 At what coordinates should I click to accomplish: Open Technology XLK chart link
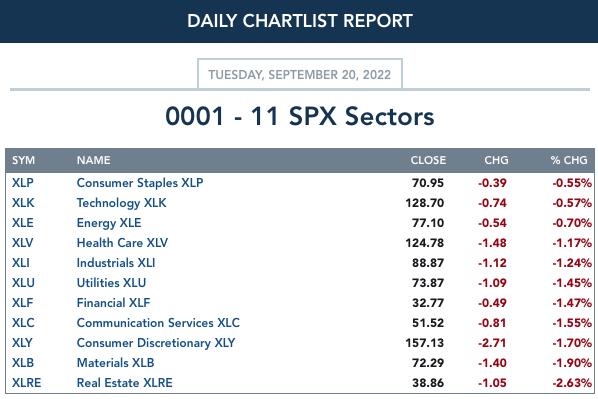click(x=121, y=203)
